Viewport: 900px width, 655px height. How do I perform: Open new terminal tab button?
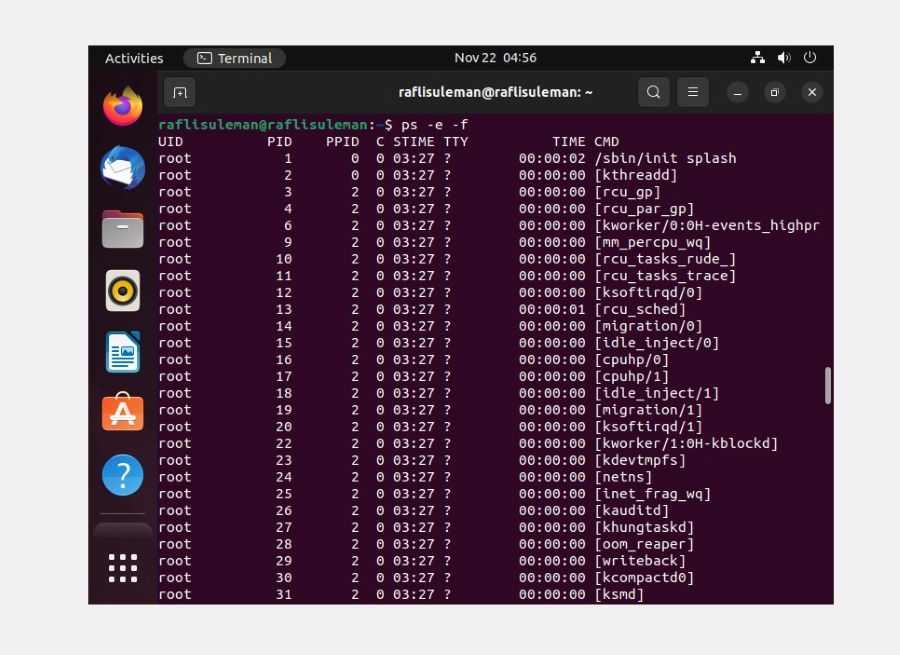click(x=180, y=92)
